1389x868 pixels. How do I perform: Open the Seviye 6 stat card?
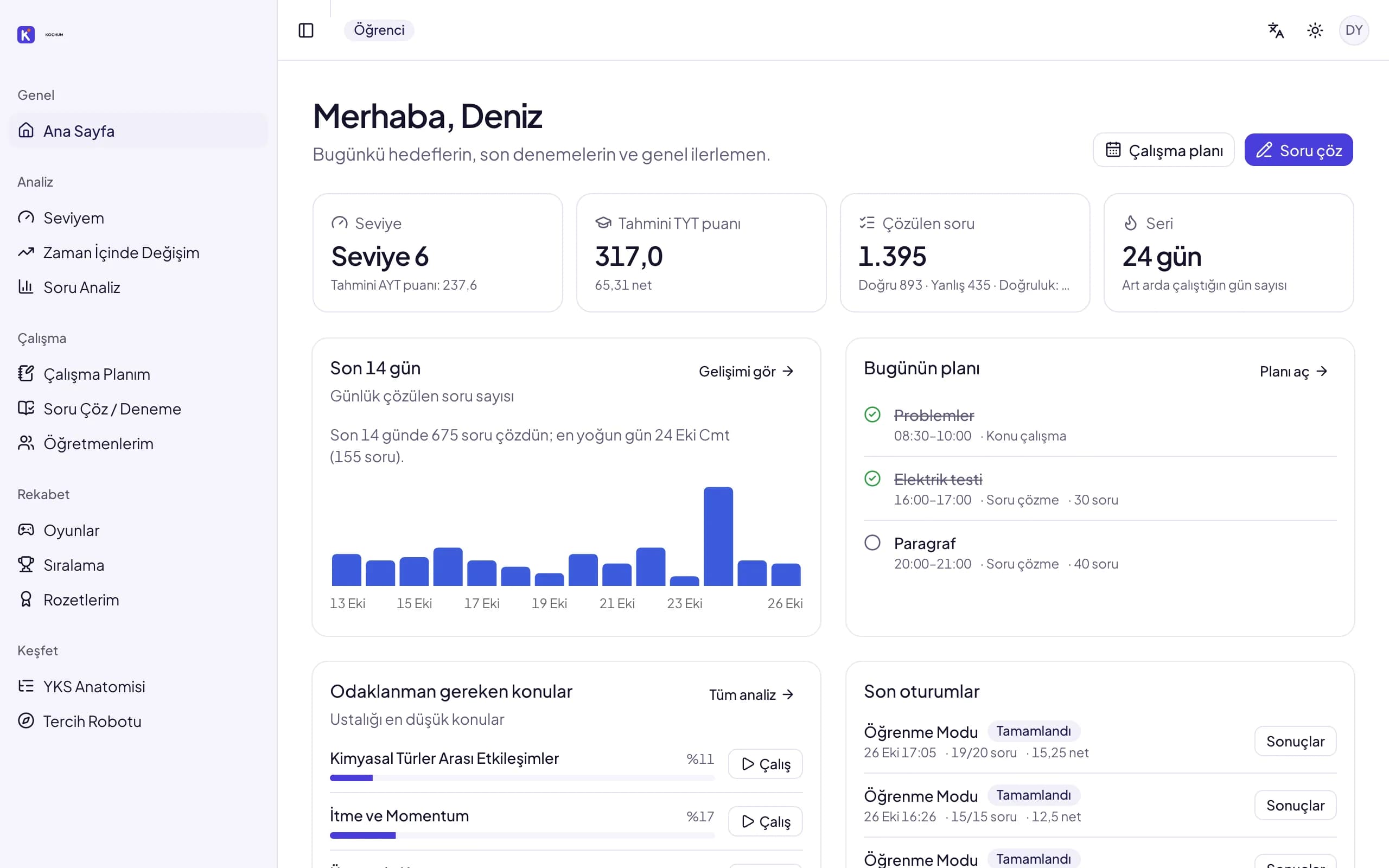(437, 253)
